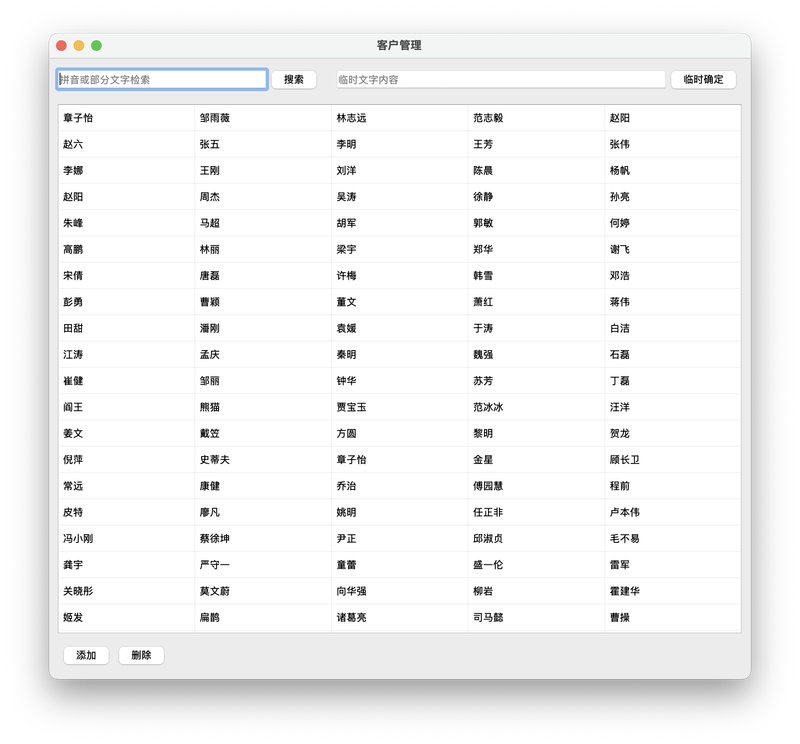
Task: Select the 马超 cell
Action: [263, 223]
